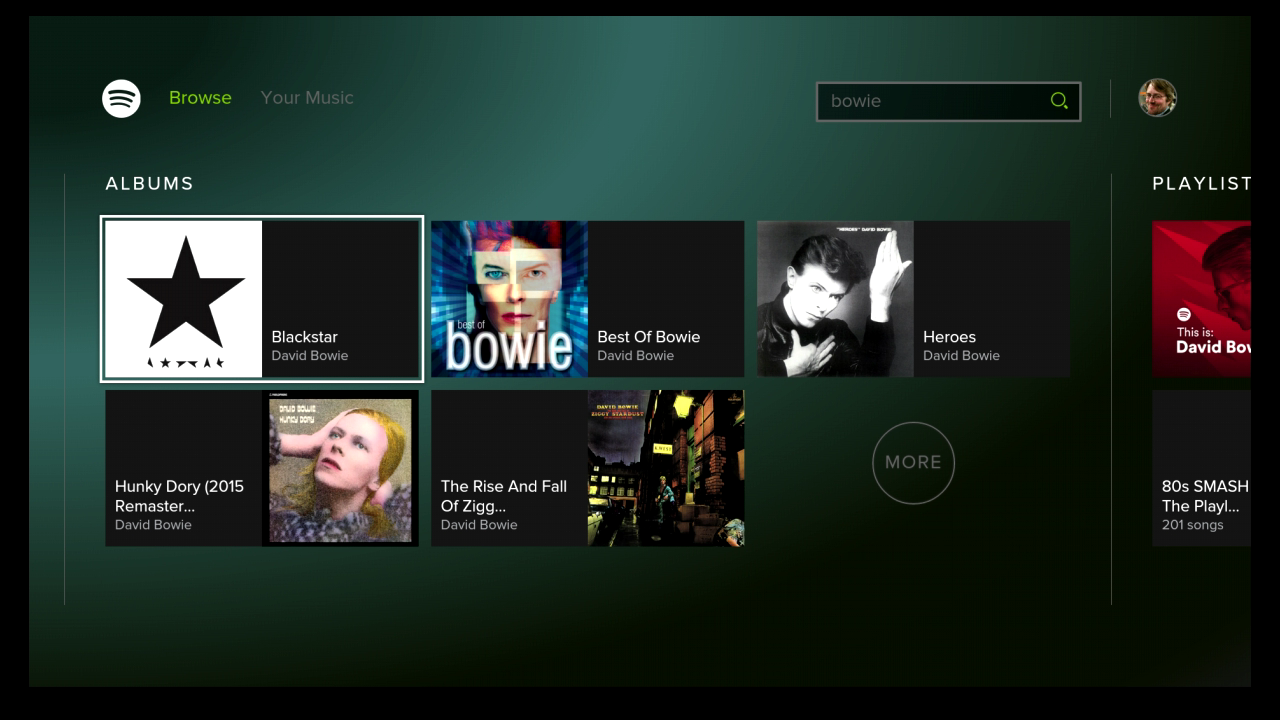The height and width of the screenshot is (720, 1280).
Task: Click the circular MORE button
Action: tap(914, 462)
